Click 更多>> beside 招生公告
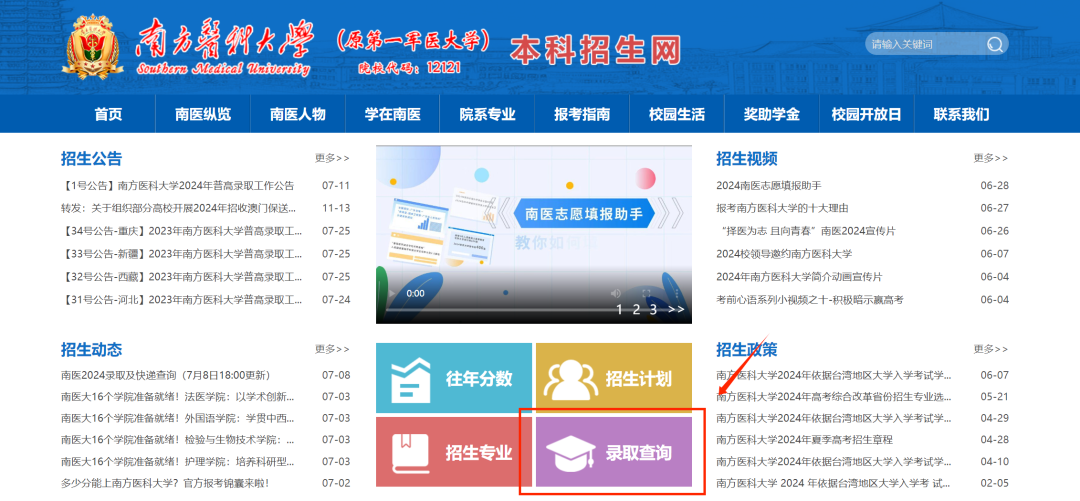The height and width of the screenshot is (501, 1080). click(x=332, y=159)
